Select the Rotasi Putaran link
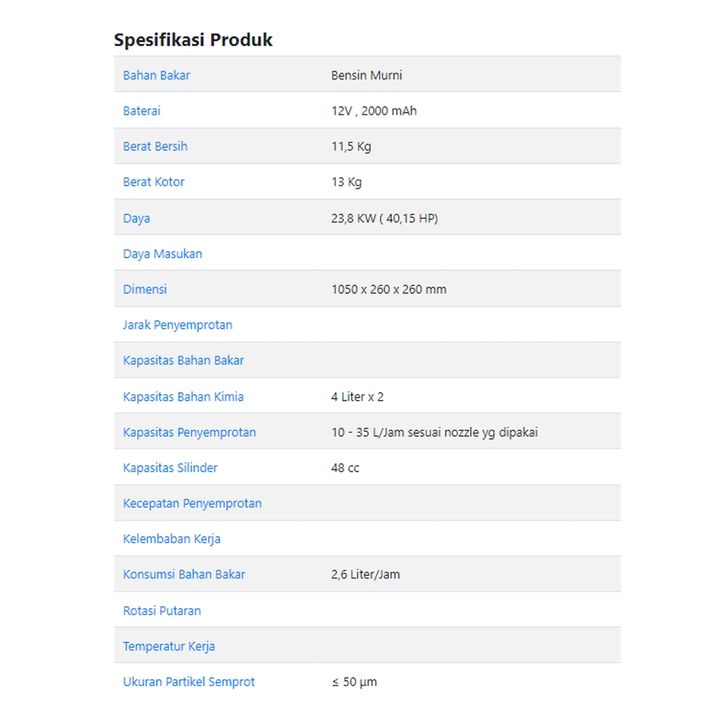This screenshot has width=726, height=726. tap(161, 611)
